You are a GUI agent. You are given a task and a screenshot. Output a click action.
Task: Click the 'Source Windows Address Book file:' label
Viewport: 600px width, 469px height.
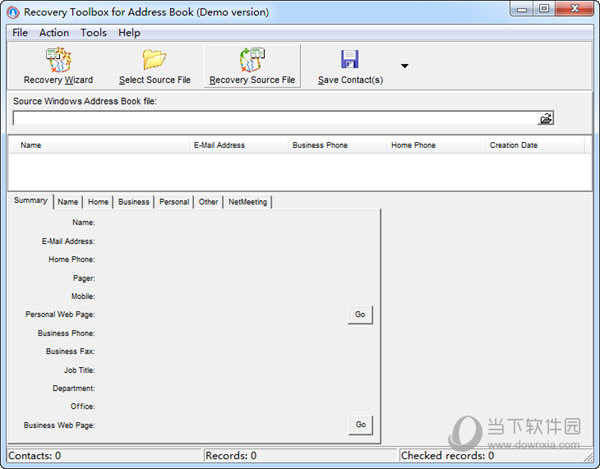[85, 101]
